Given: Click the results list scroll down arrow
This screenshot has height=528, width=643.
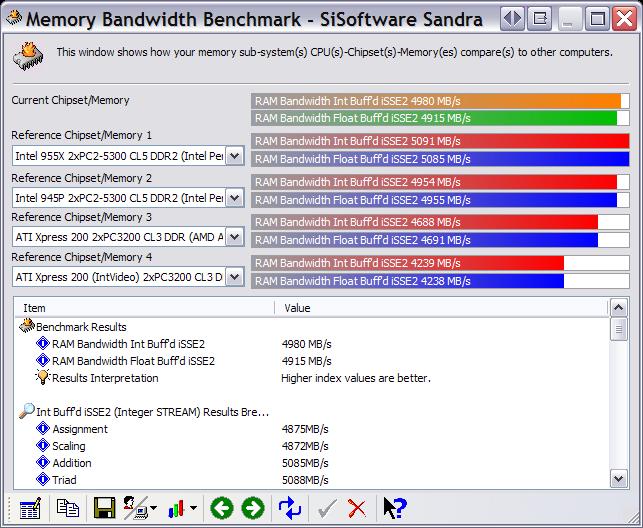Looking at the screenshot, I should [619, 478].
